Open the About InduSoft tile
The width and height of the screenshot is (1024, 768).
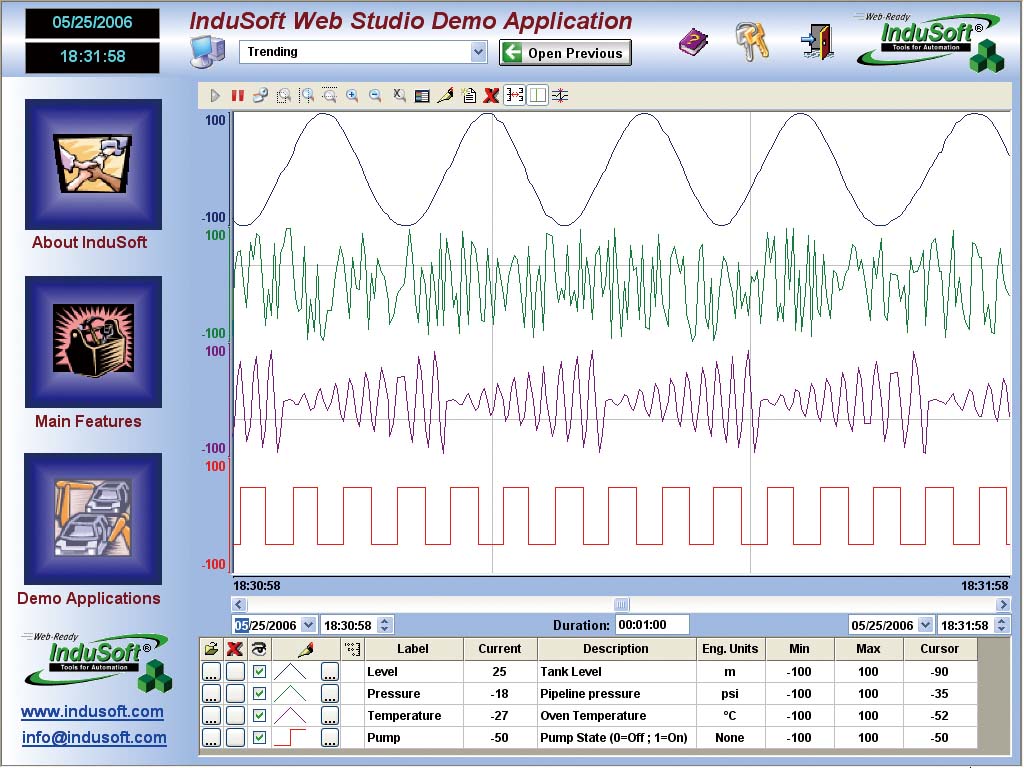coord(93,164)
